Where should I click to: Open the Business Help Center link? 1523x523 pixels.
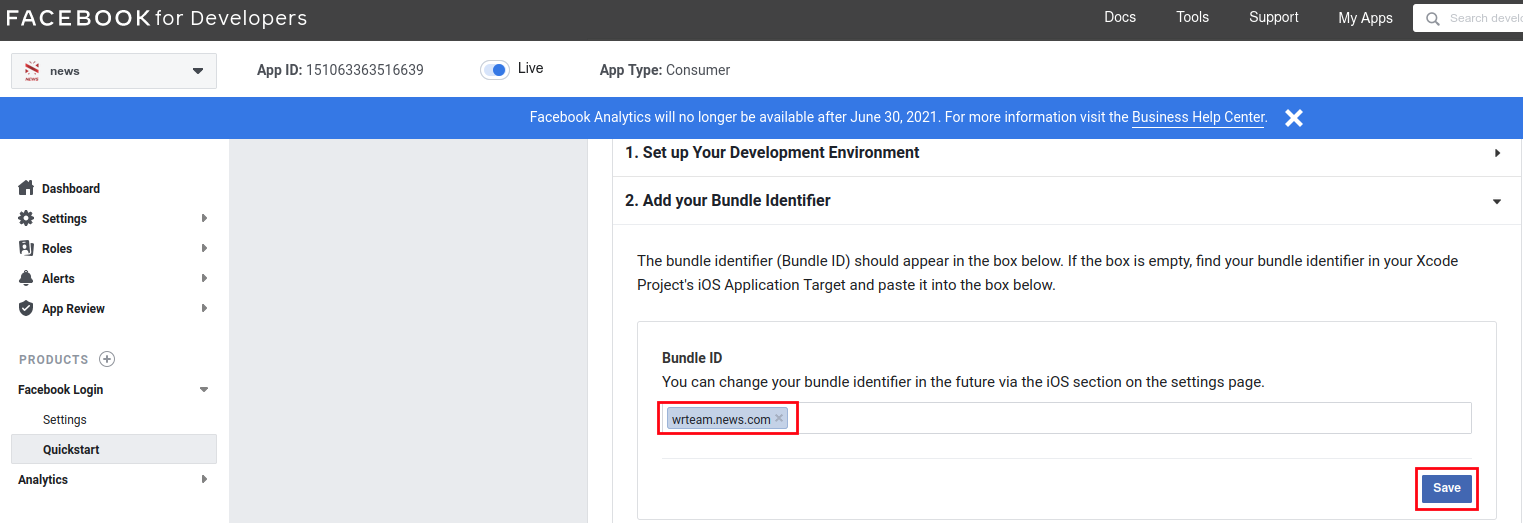pyautogui.click(x=1198, y=118)
